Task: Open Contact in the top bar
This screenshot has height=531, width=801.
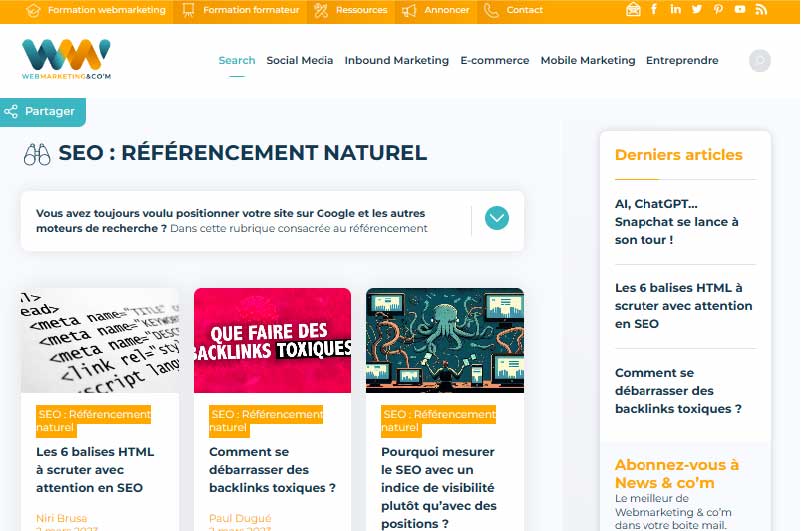Action: (x=524, y=10)
